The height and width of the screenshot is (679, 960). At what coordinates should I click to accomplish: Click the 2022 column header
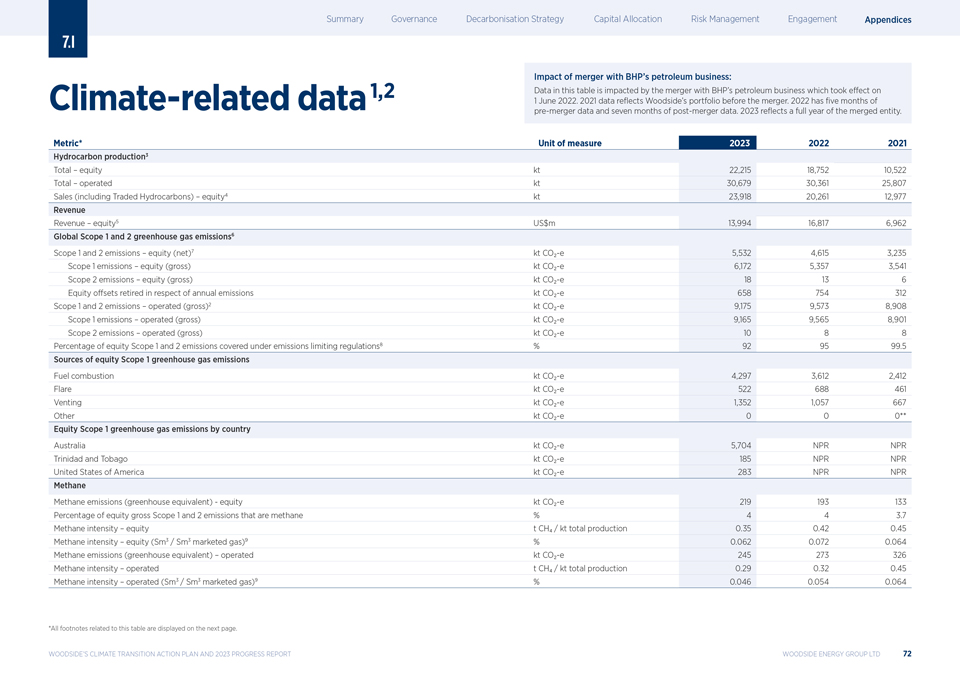coord(818,143)
